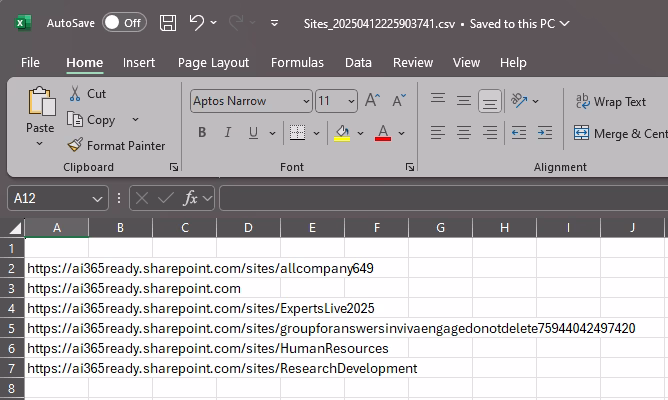This screenshot has width=668, height=400.
Task: Select row 5 header
Action: tap(12, 328)
